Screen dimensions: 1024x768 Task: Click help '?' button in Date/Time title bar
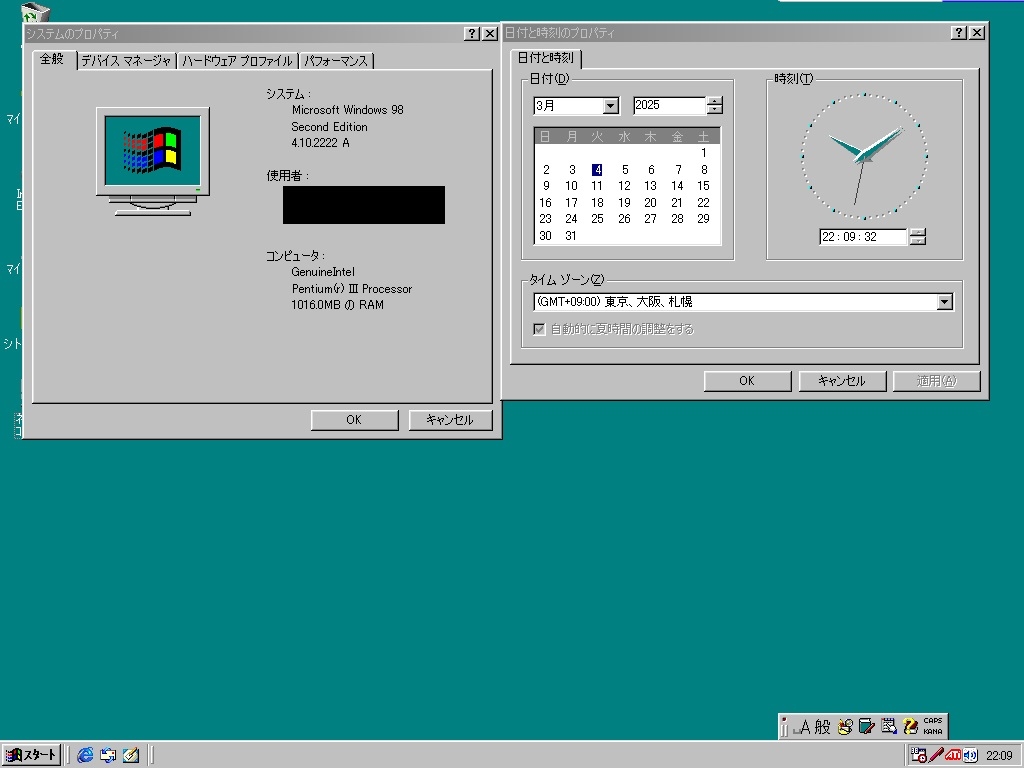959,33
